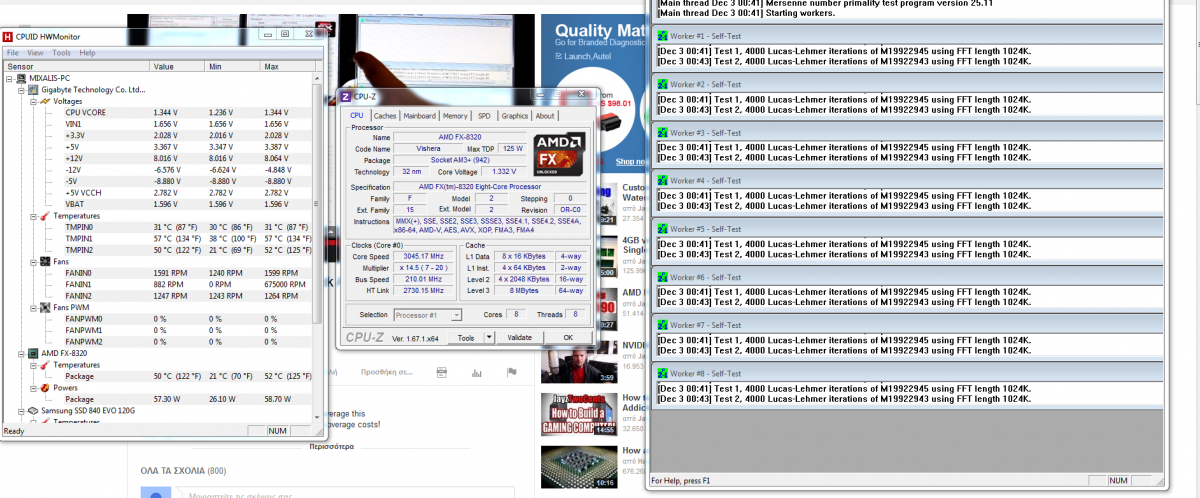Image resolution: width=1200 pixels, height=498 pixels.
Task: Click the Voltages lightning icon in HWMonitor
Action: point(44,101)
